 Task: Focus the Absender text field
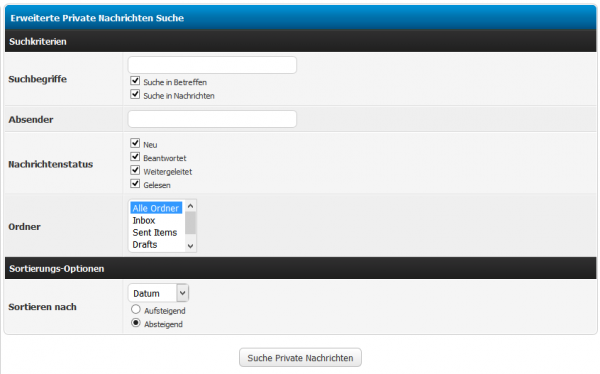coord(212,119)
